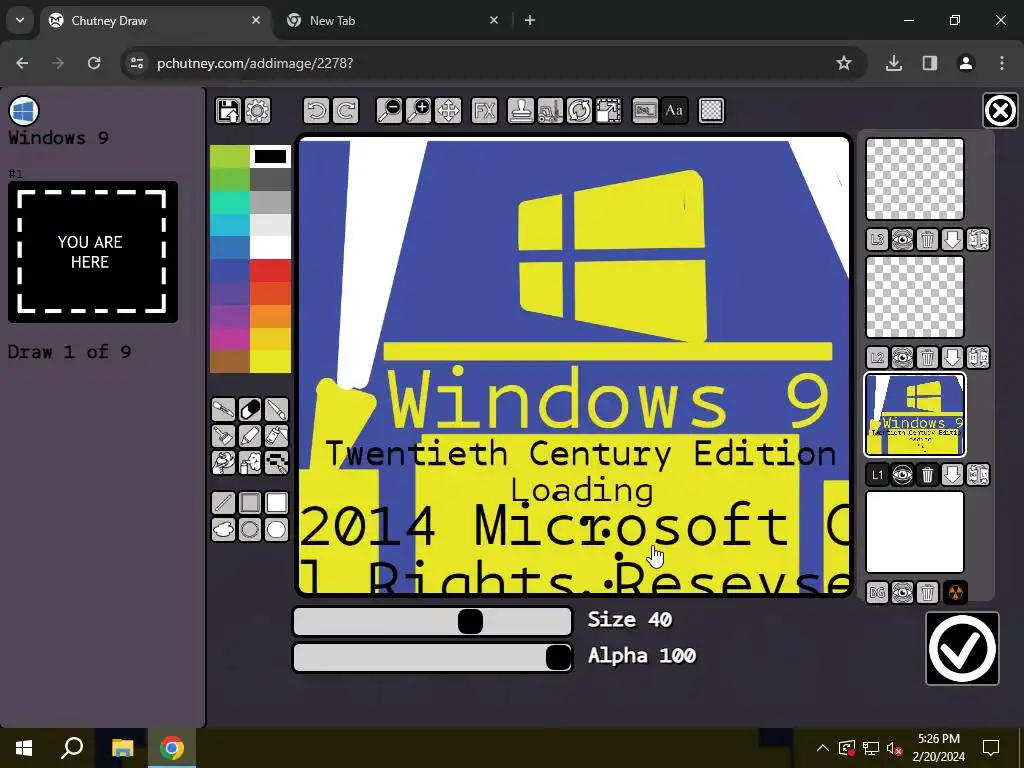1024x768 pixels.
Task: Select the straight line shape tool
Action: tap(223, 503)
